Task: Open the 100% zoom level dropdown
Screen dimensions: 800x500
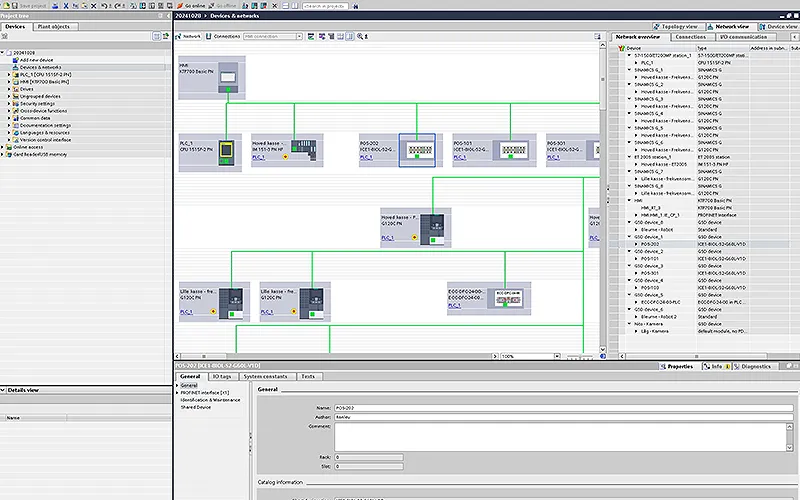Action: pos(557,356)
